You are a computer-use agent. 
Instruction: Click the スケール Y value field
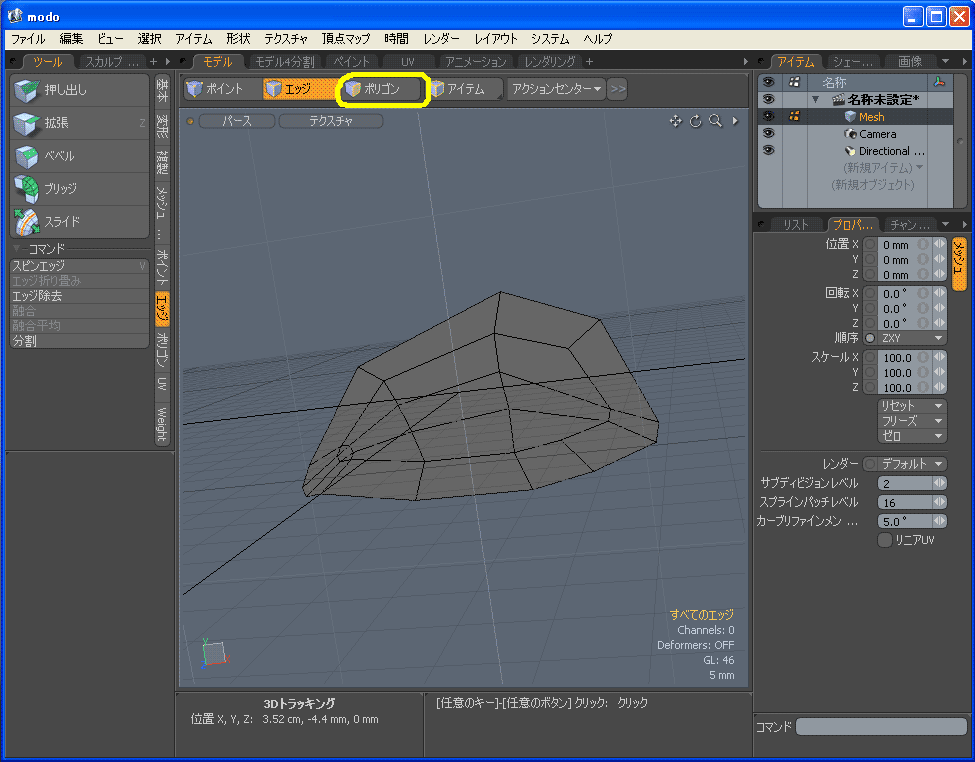[x=906, y=372]
